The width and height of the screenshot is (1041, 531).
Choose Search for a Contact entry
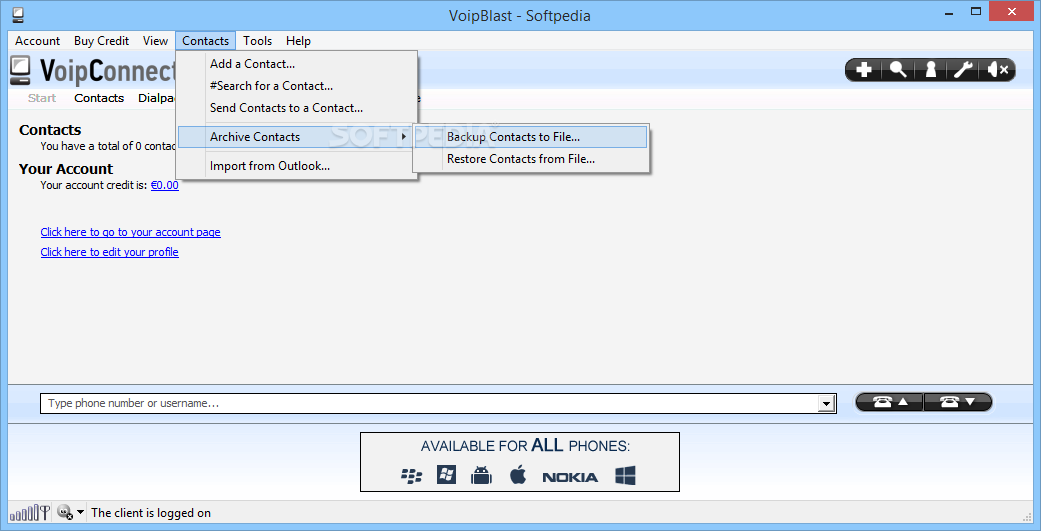coord(297,86)
